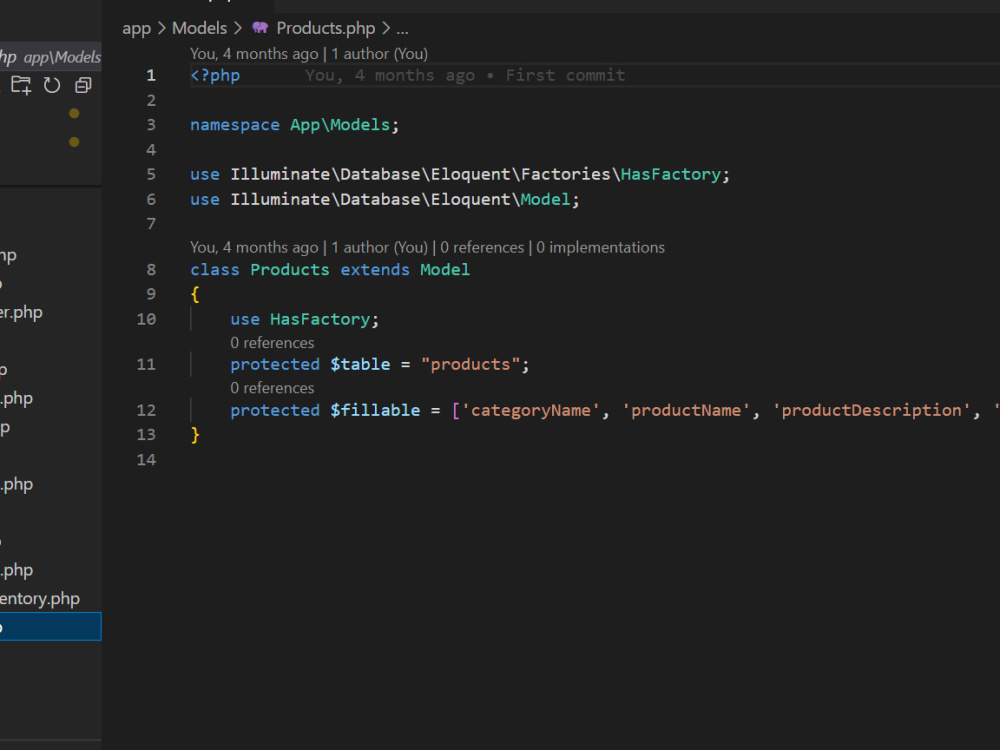Click the '<?php' opening tag

point(215,75)
